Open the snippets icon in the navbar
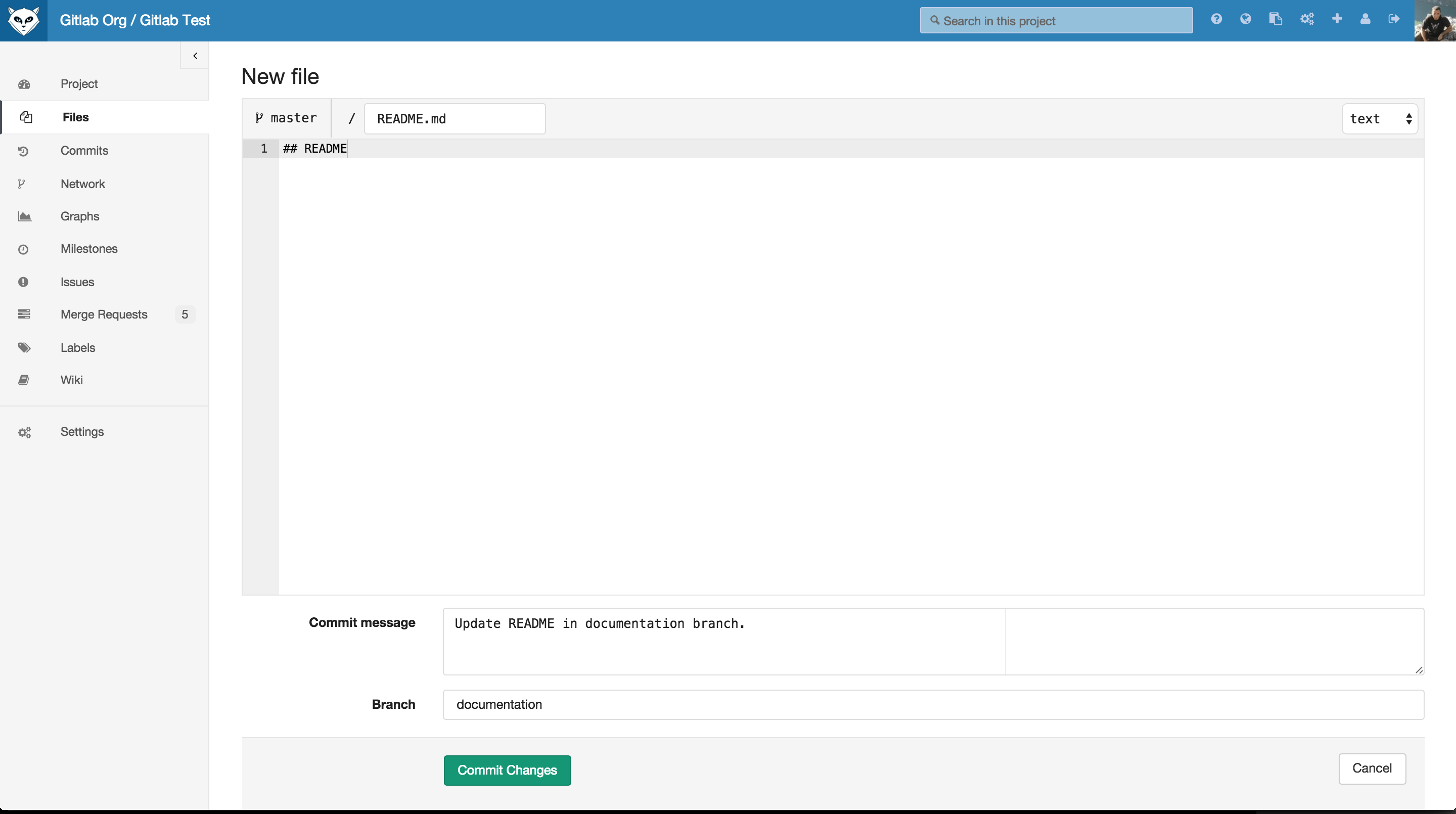Screen dimensions: 1456x814 [x=1276, y=19]
